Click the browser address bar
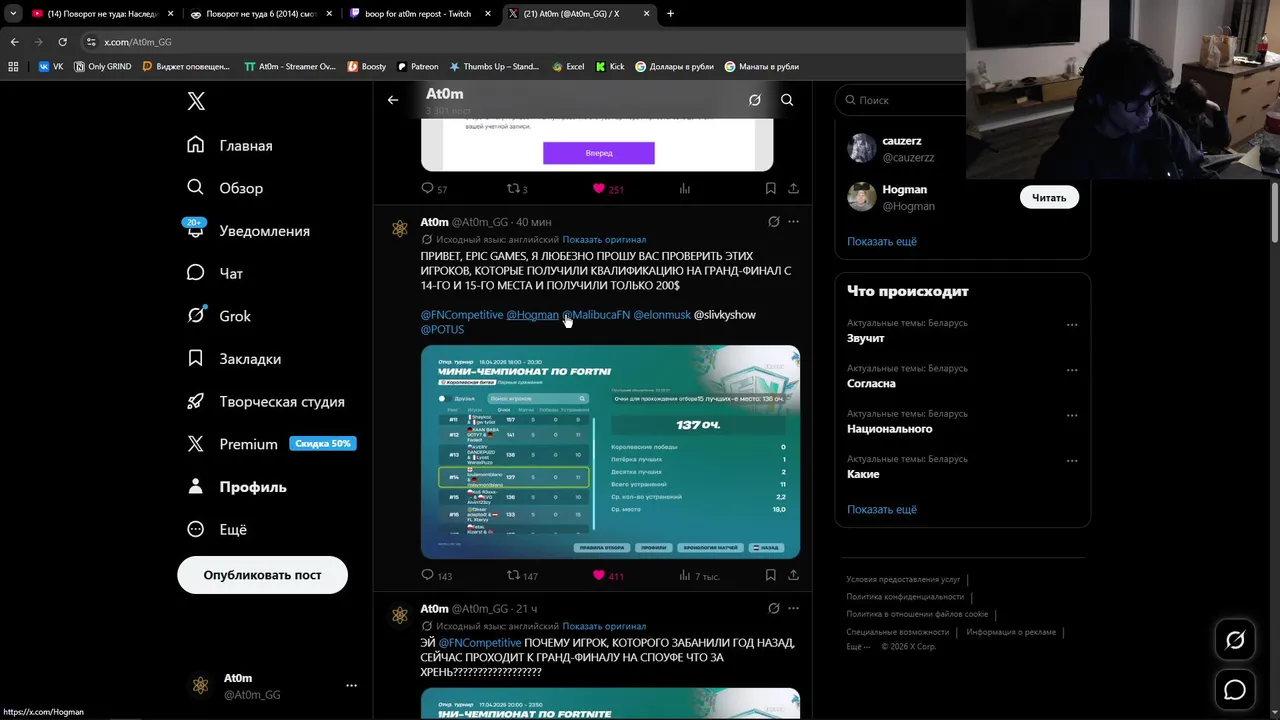Screen dimensions: 1280x720 [520, 42]
